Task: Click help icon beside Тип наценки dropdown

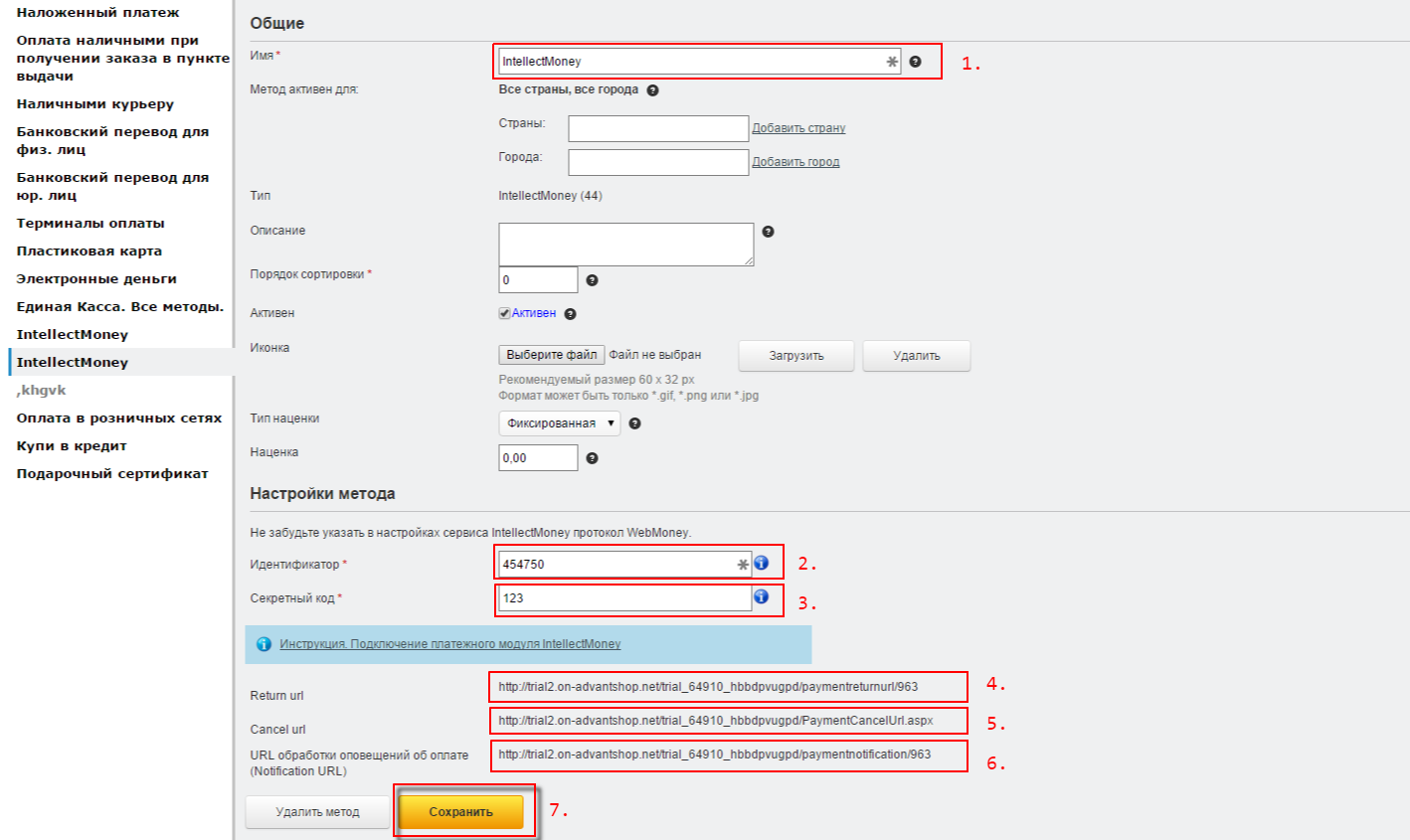Action: [x=634, y=423]
